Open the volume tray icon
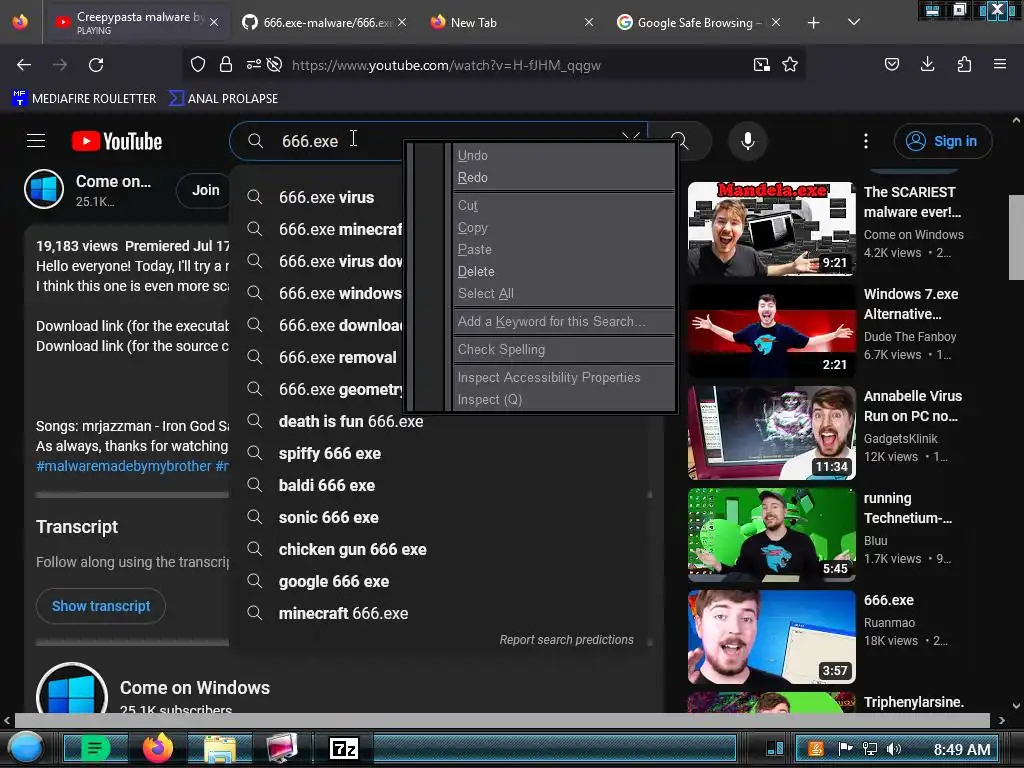Screen dimensions: 1024x768 pos(894,749)
